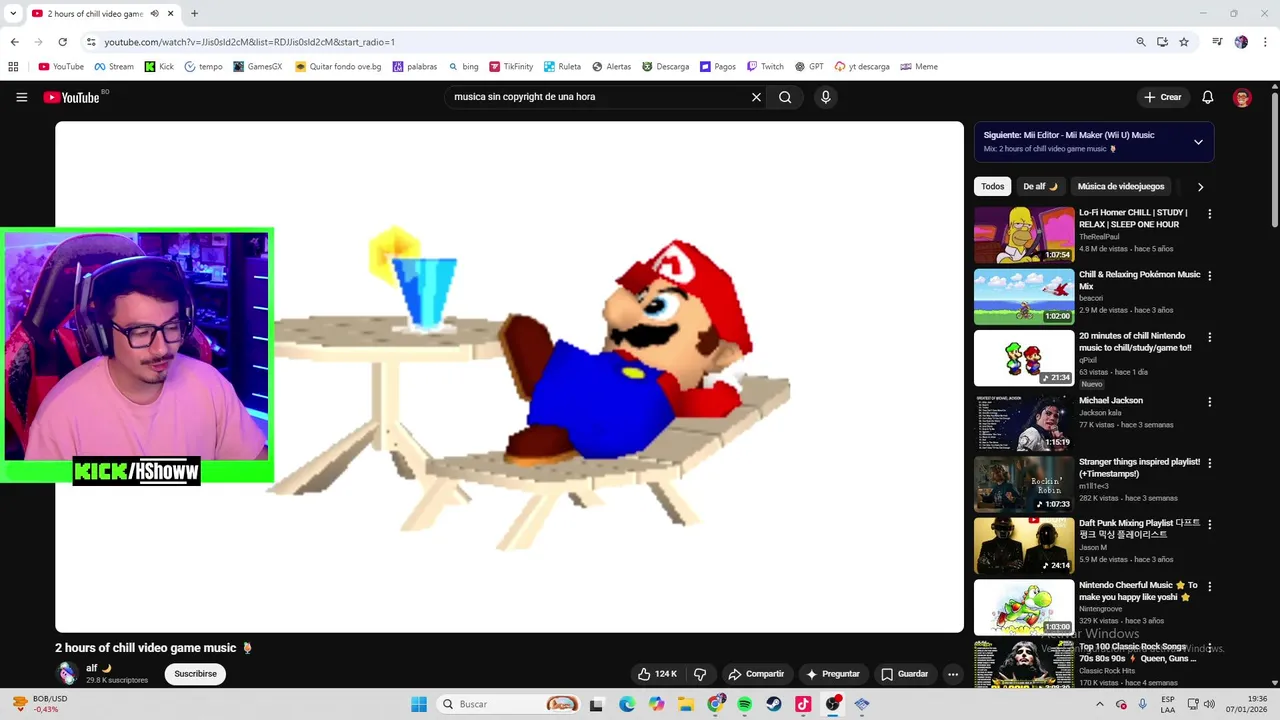Screen dimensions: 1280x720
Task: Open Michael Jackson video title
Action: [x=1110, y=400]
